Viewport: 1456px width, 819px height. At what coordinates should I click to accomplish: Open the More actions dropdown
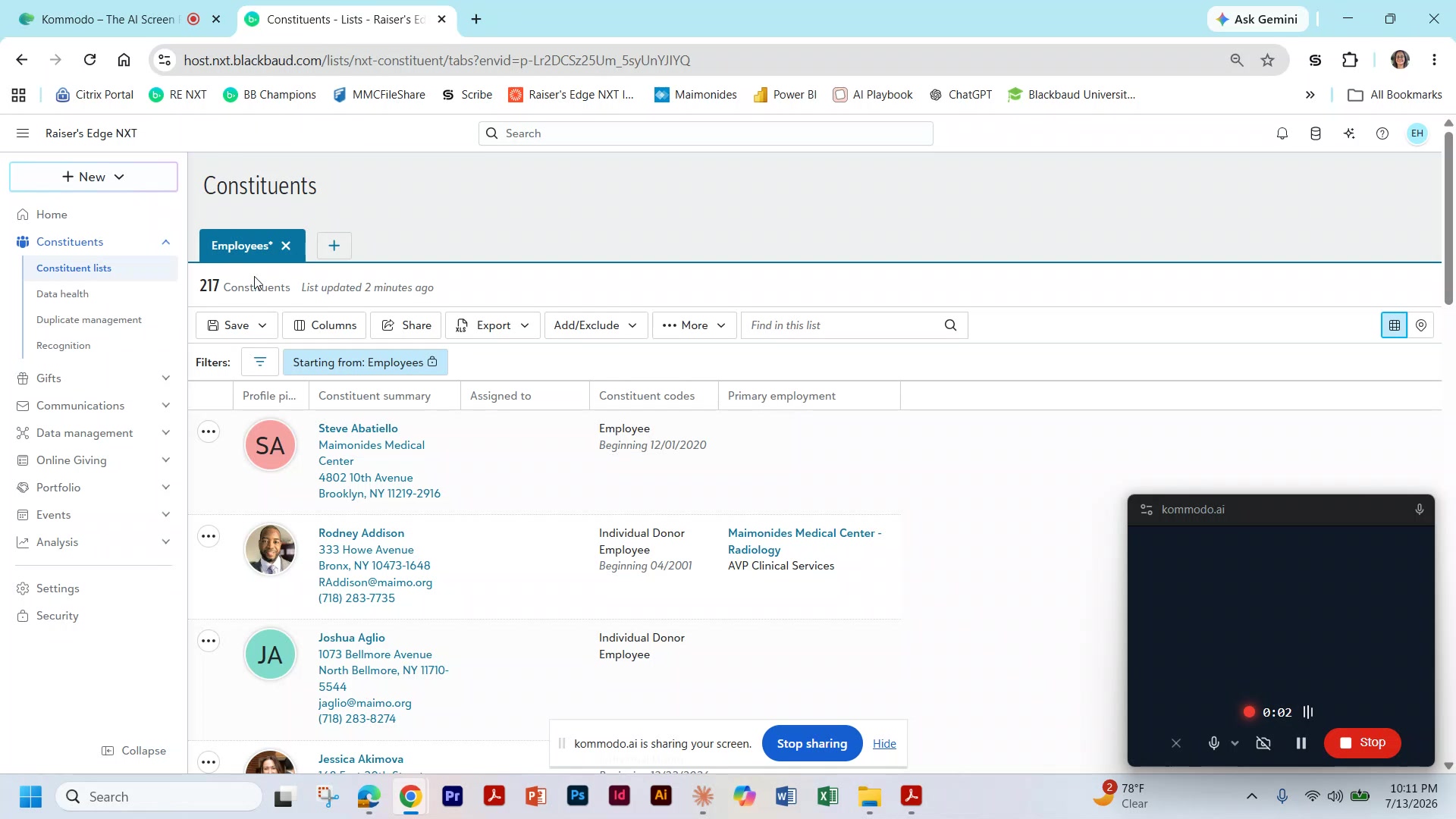pos(694,325)
